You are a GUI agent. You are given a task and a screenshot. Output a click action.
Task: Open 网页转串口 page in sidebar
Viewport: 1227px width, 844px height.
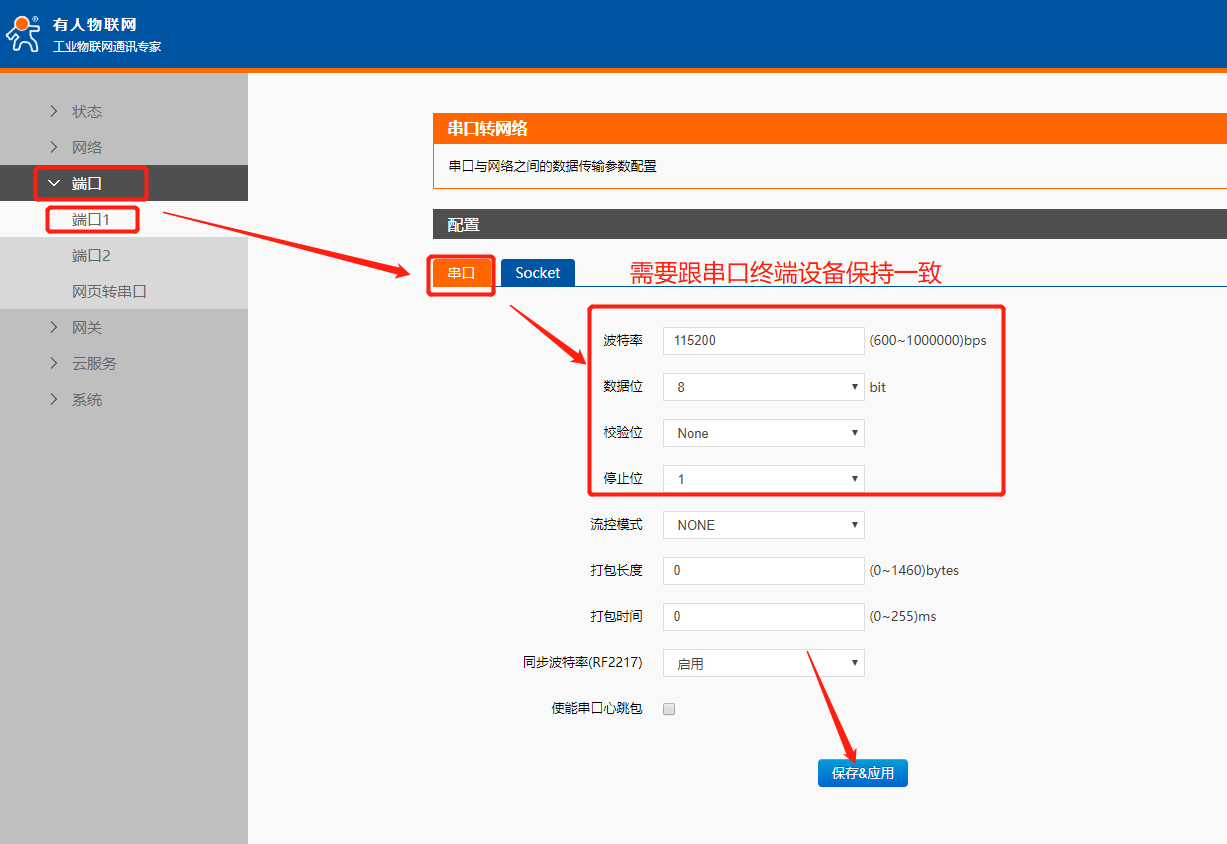[109, 291]
